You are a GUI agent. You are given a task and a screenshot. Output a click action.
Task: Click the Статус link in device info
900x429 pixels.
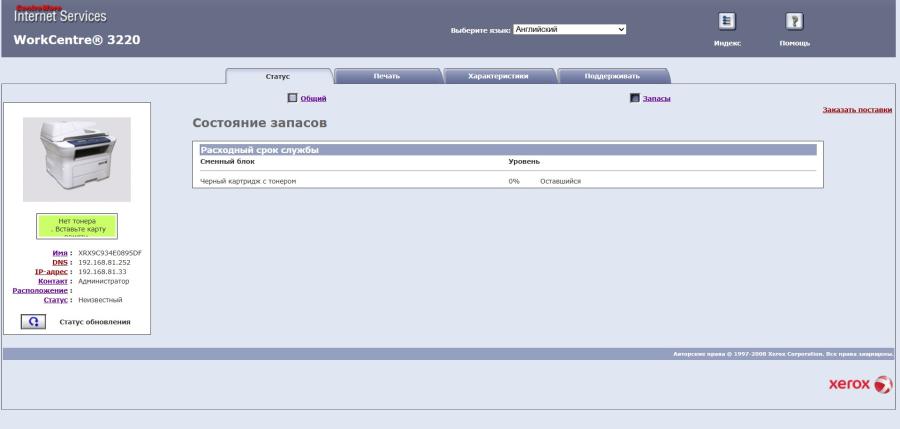coord(56,300)
